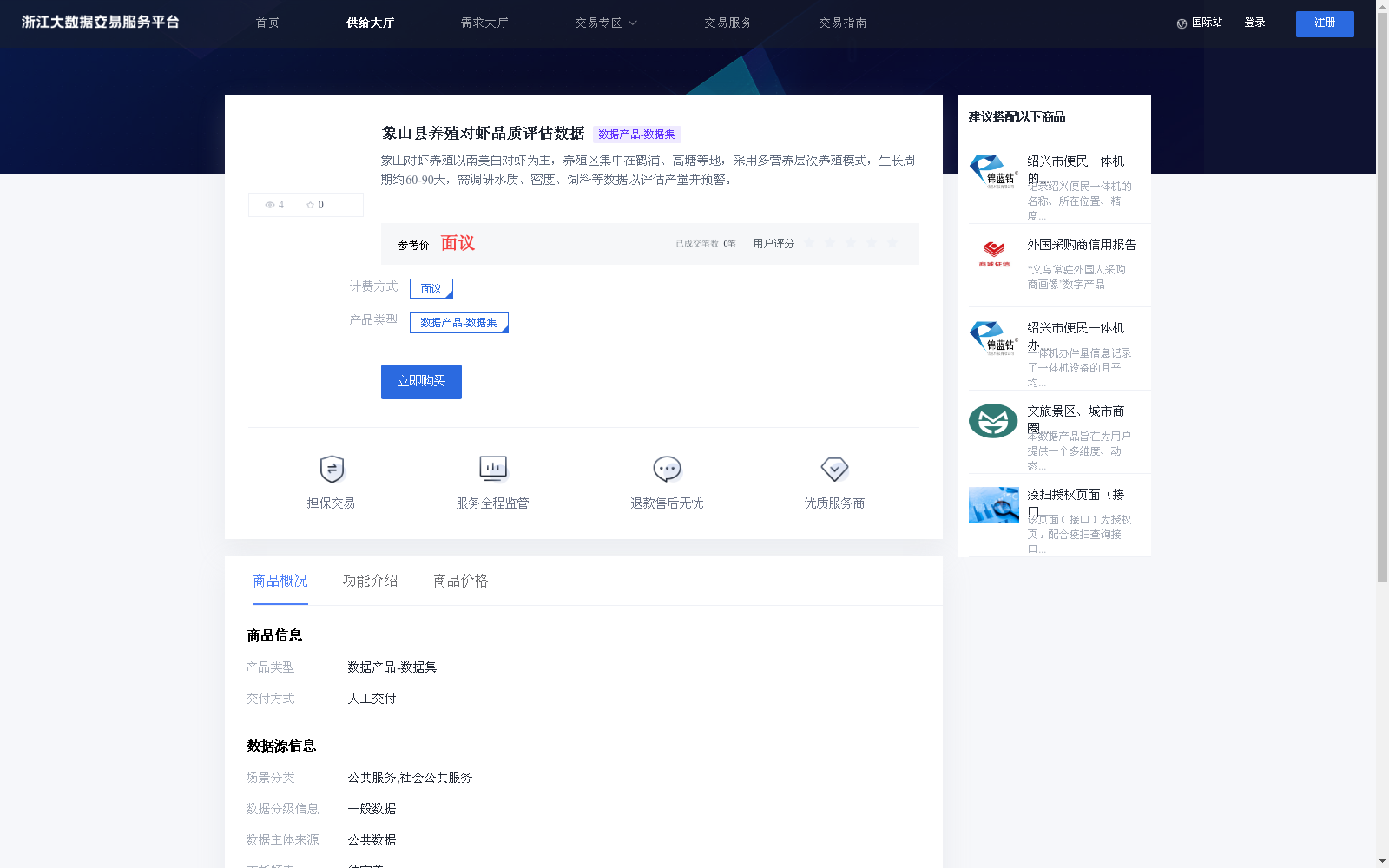The height and width of the screenshot is (868, 1389).
Task: Open the 文旅景区、城市商圈 product link
Action: pyautogui.click(x=1076, y=419)
